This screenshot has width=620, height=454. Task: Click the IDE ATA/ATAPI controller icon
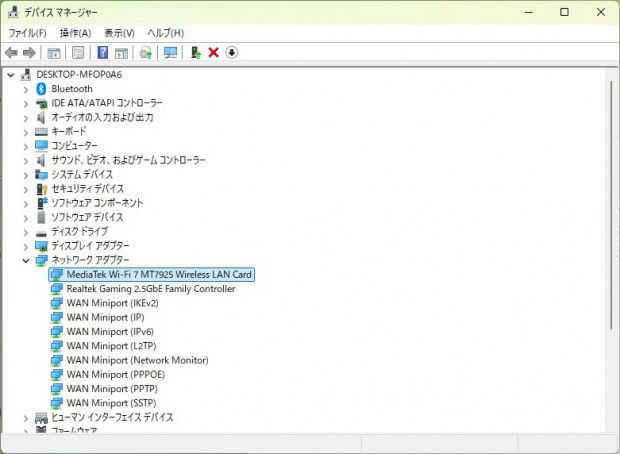(x=41, y=104)
